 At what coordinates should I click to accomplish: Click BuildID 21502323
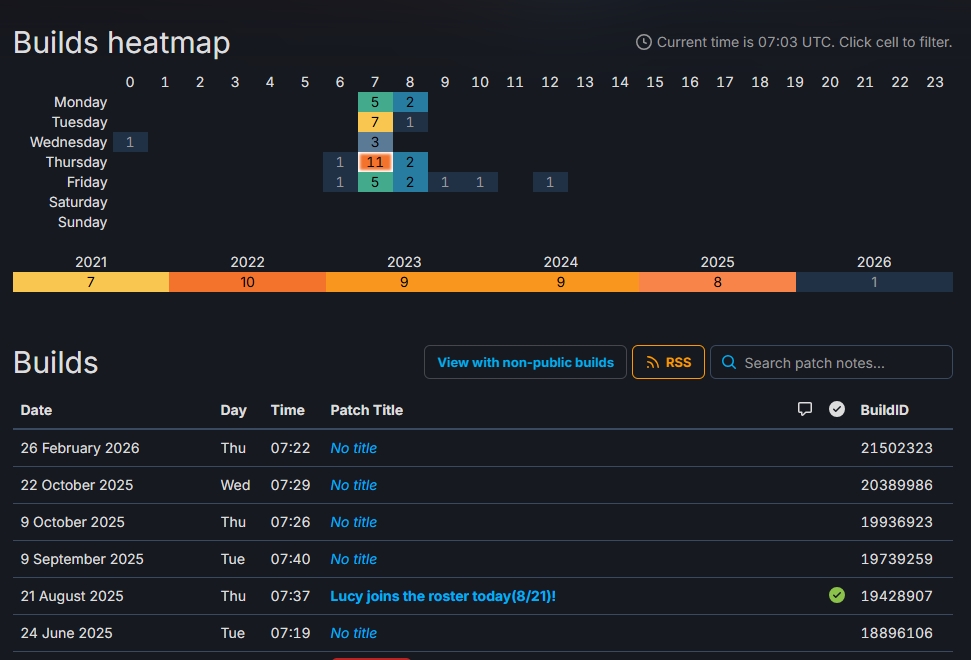(897, 448)
